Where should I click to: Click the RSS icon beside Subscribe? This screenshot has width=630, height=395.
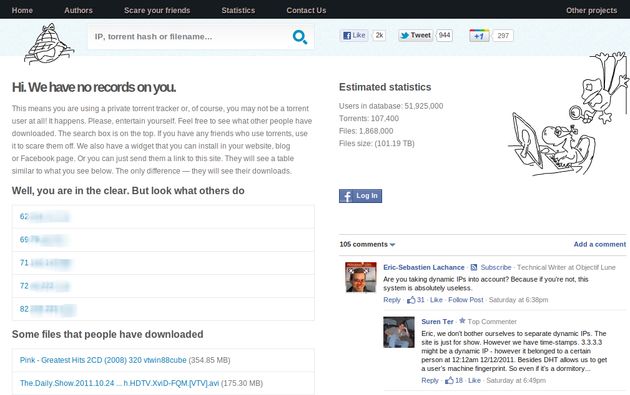pyautogui.click(x=474, y=267)
